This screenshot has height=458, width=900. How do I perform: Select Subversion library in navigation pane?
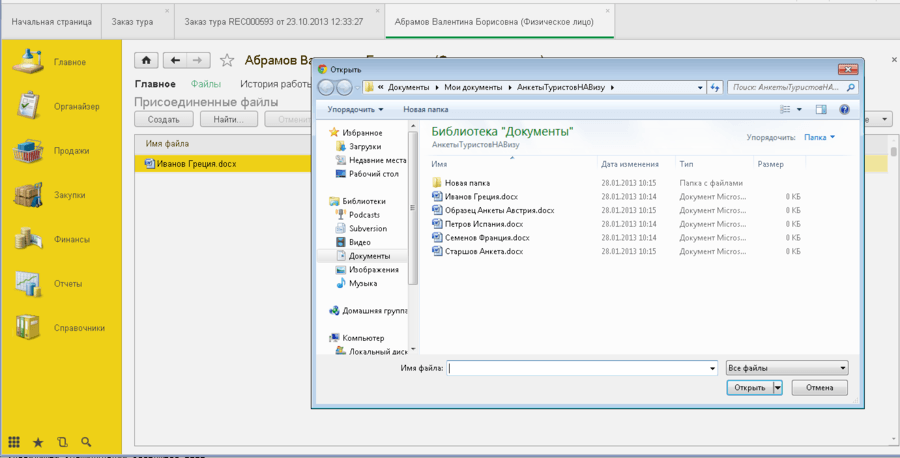(x=361, y=228)
